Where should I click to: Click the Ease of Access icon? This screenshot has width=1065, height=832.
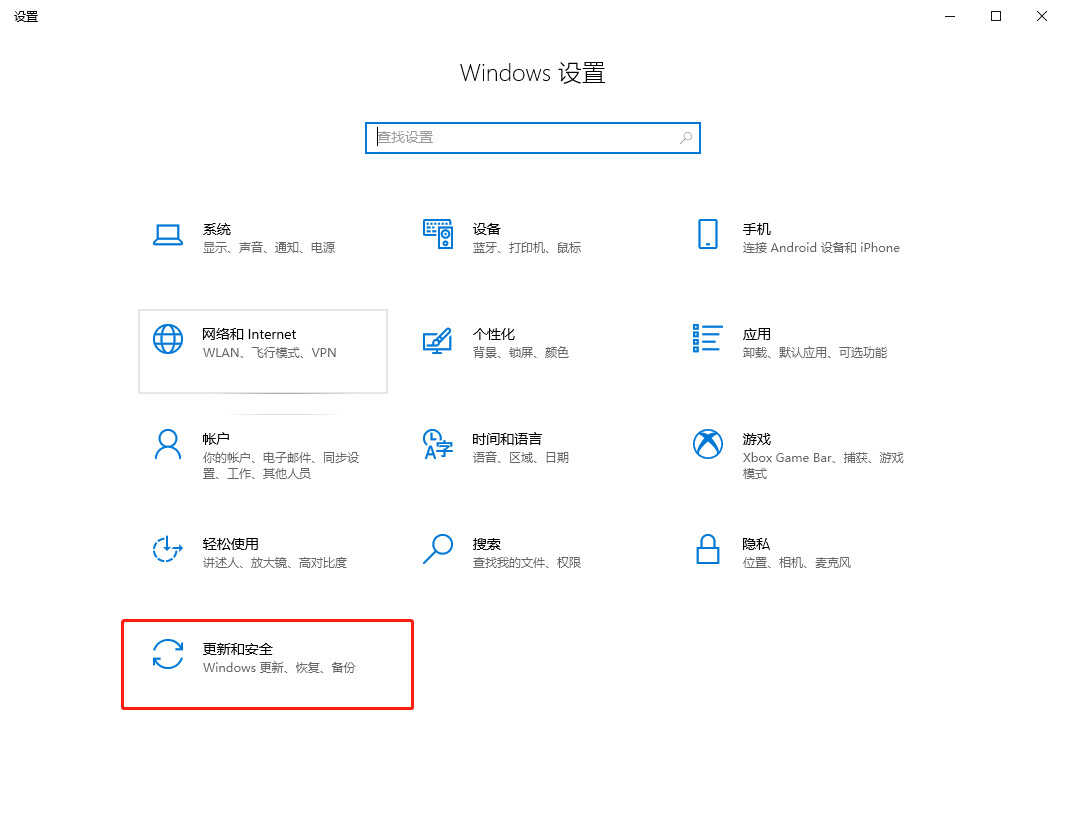click(167, 549)
